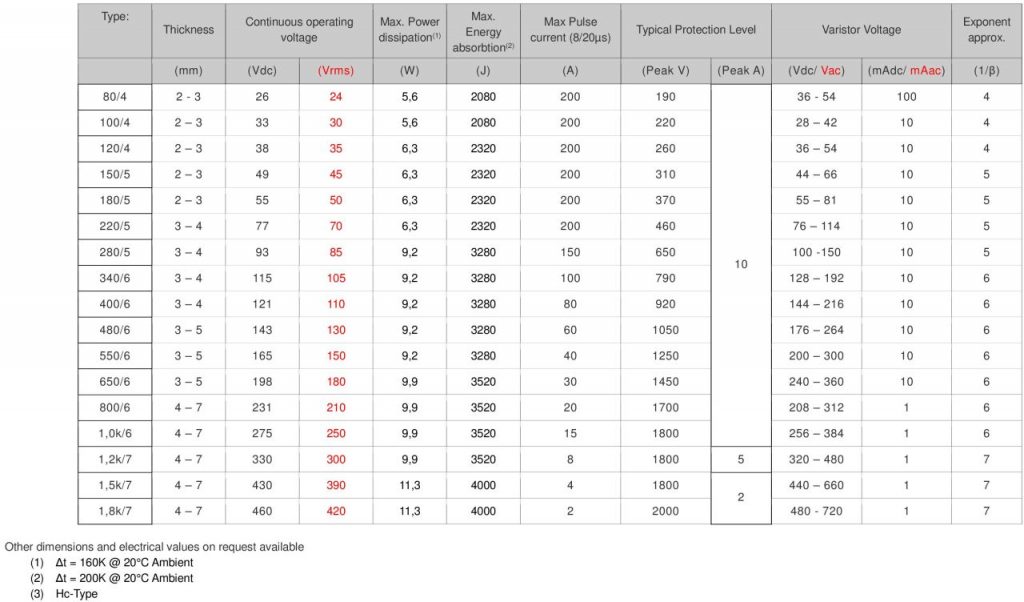The width and height of the screenshot is (1024, 602).
Task: Select the Peak A cell showing 5
Action: [741, 459]
